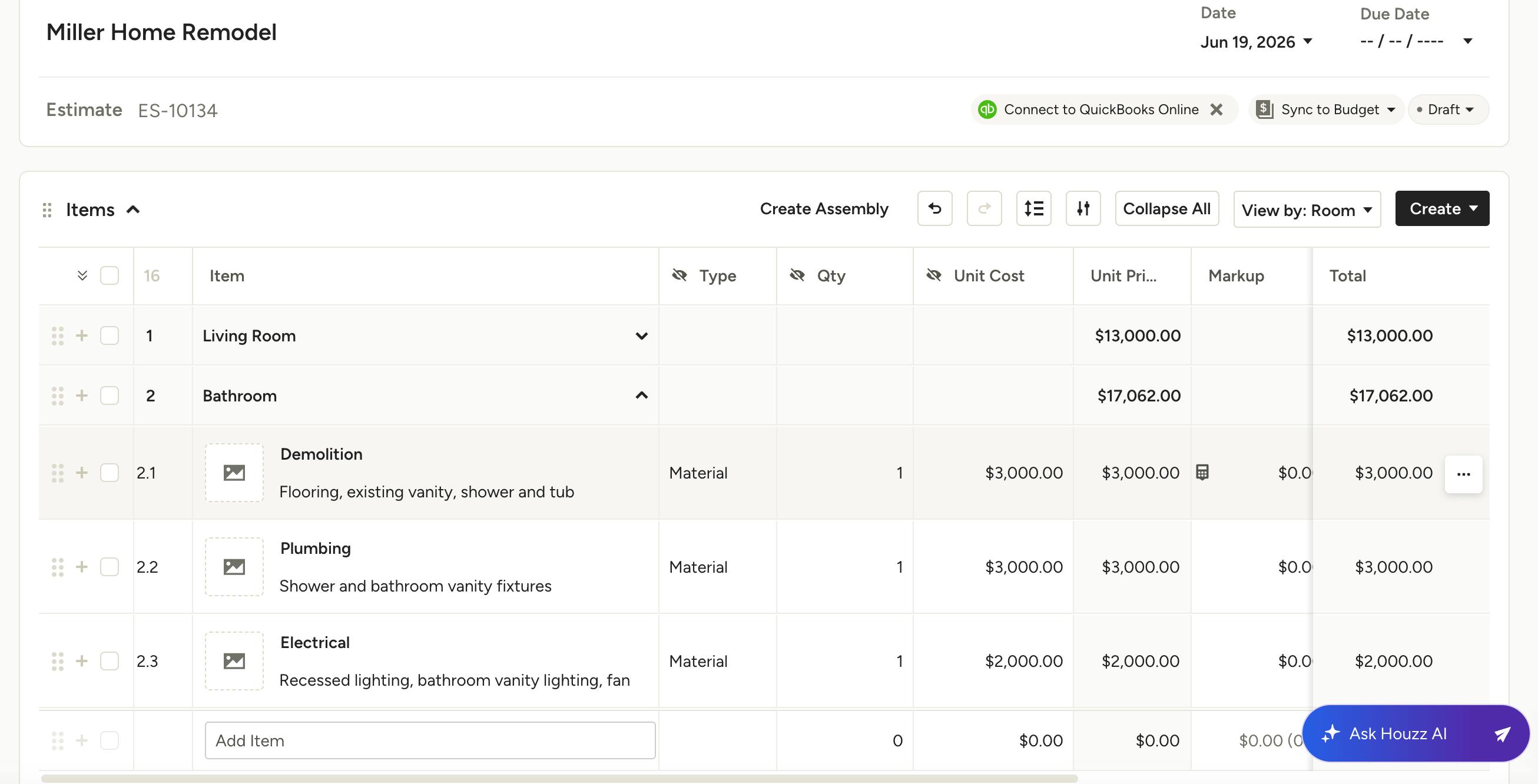Check the Bathroom row checkbox
Viewport: 1538px width, 784px height.
110,395
